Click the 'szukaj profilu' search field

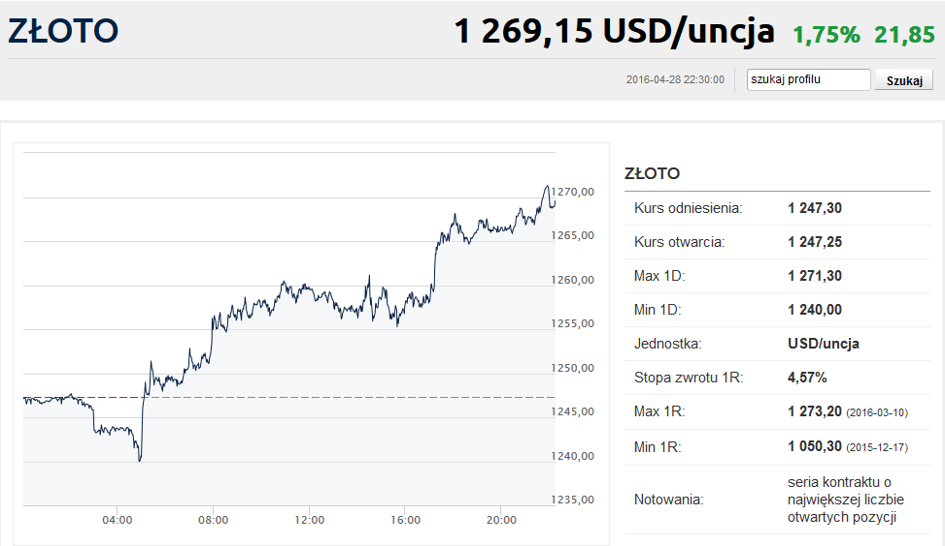pos(808,80)
